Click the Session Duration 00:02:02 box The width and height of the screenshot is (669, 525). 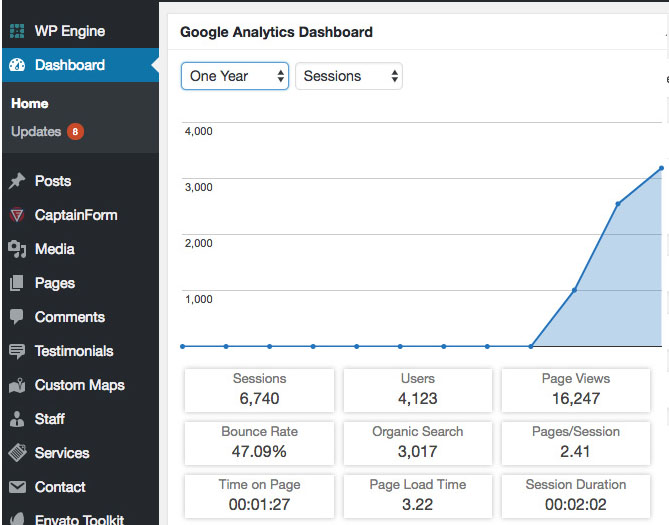point(576,496)
